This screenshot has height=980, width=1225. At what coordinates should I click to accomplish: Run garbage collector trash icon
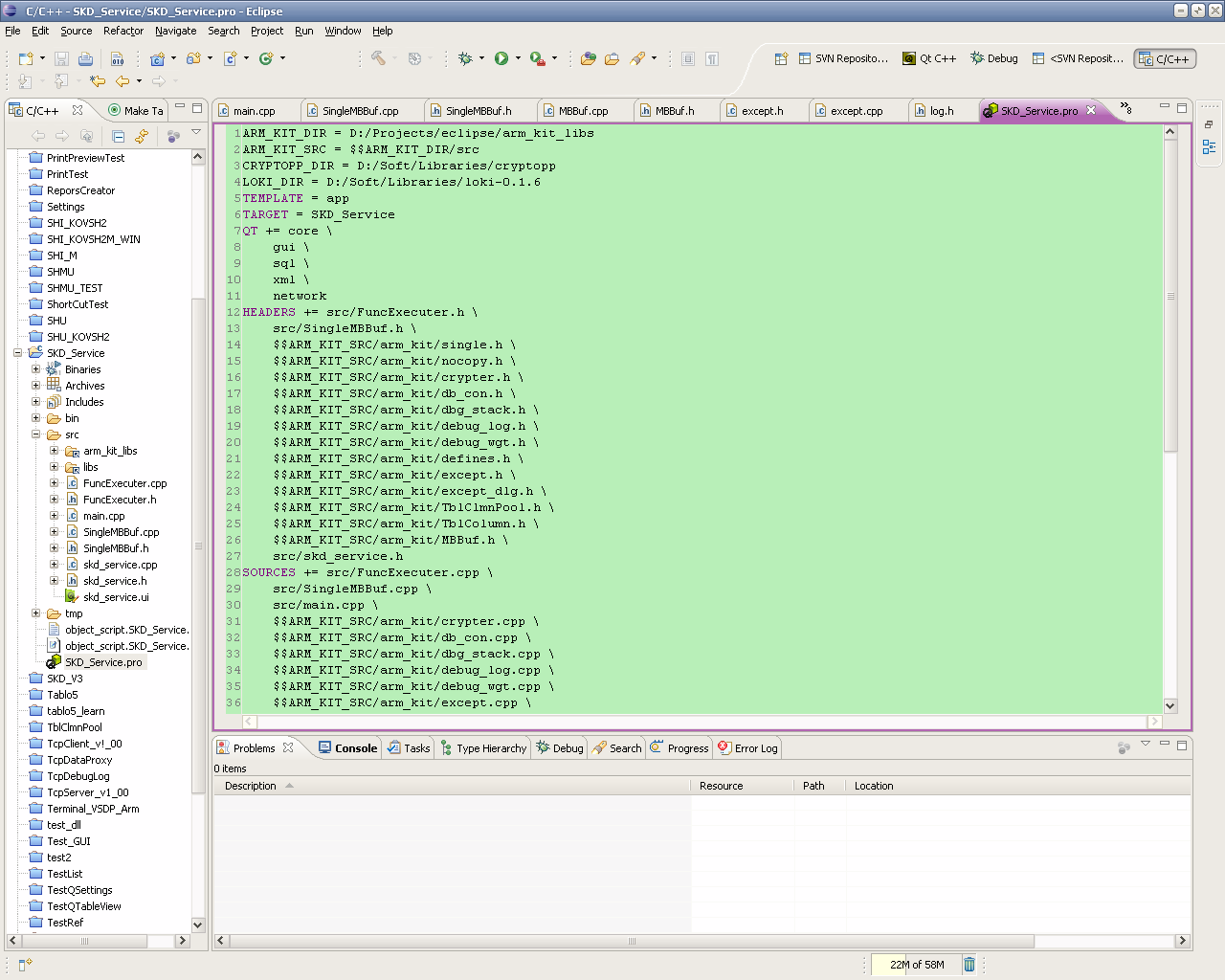(969, 964)
